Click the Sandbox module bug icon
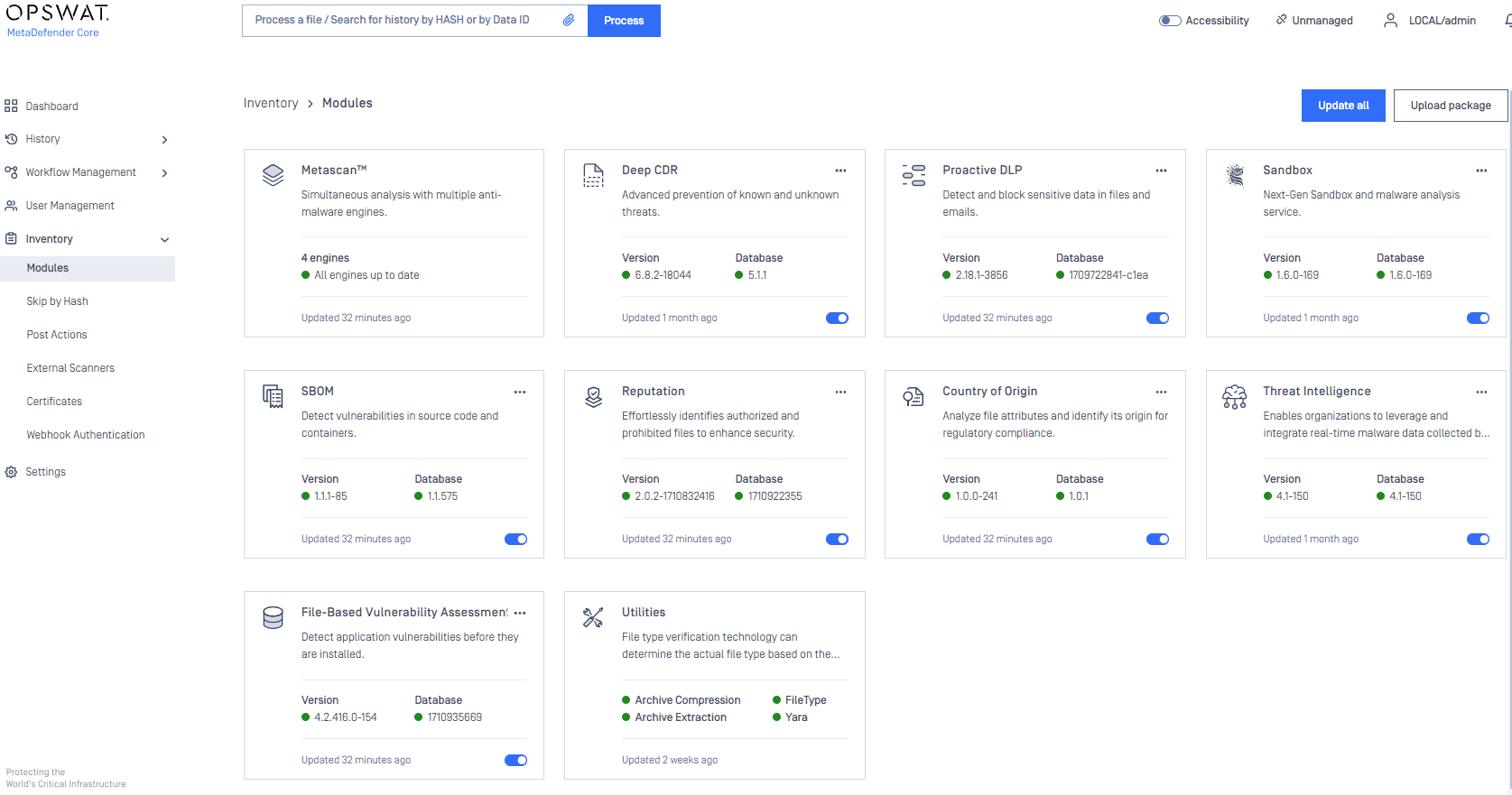The image size is (1512, 795). tap(1234, 175)
